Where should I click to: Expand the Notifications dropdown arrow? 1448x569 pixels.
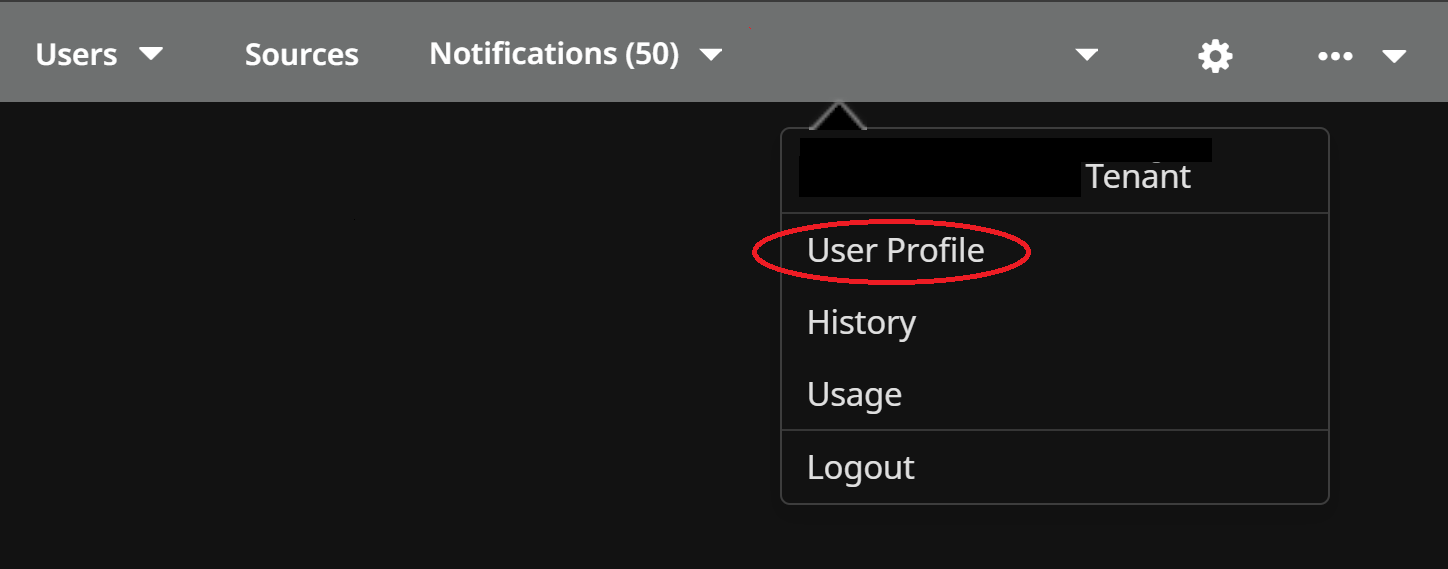711,54
